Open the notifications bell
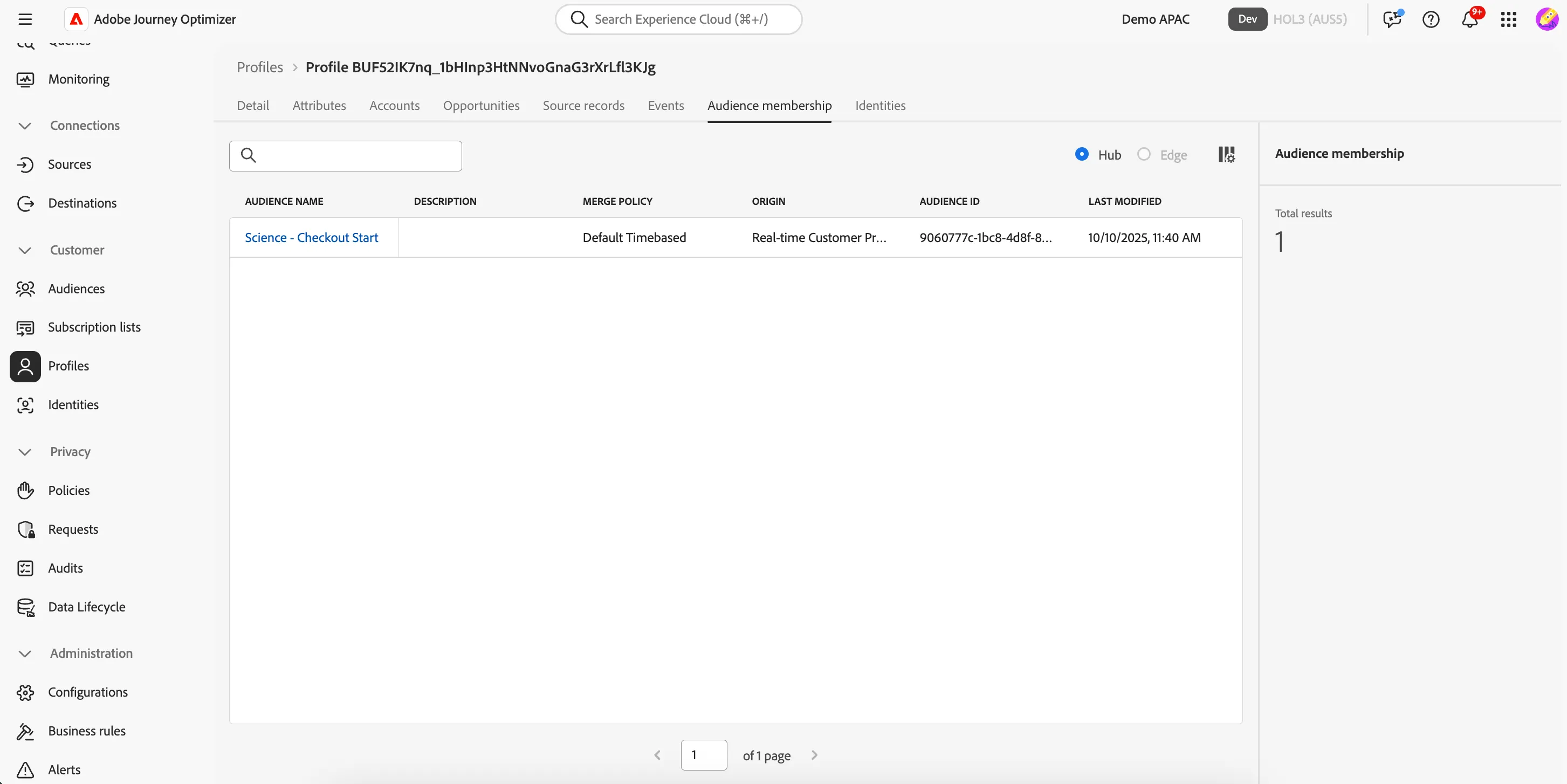Screen dimensions: 1567x784 [x=1470, y=19]
